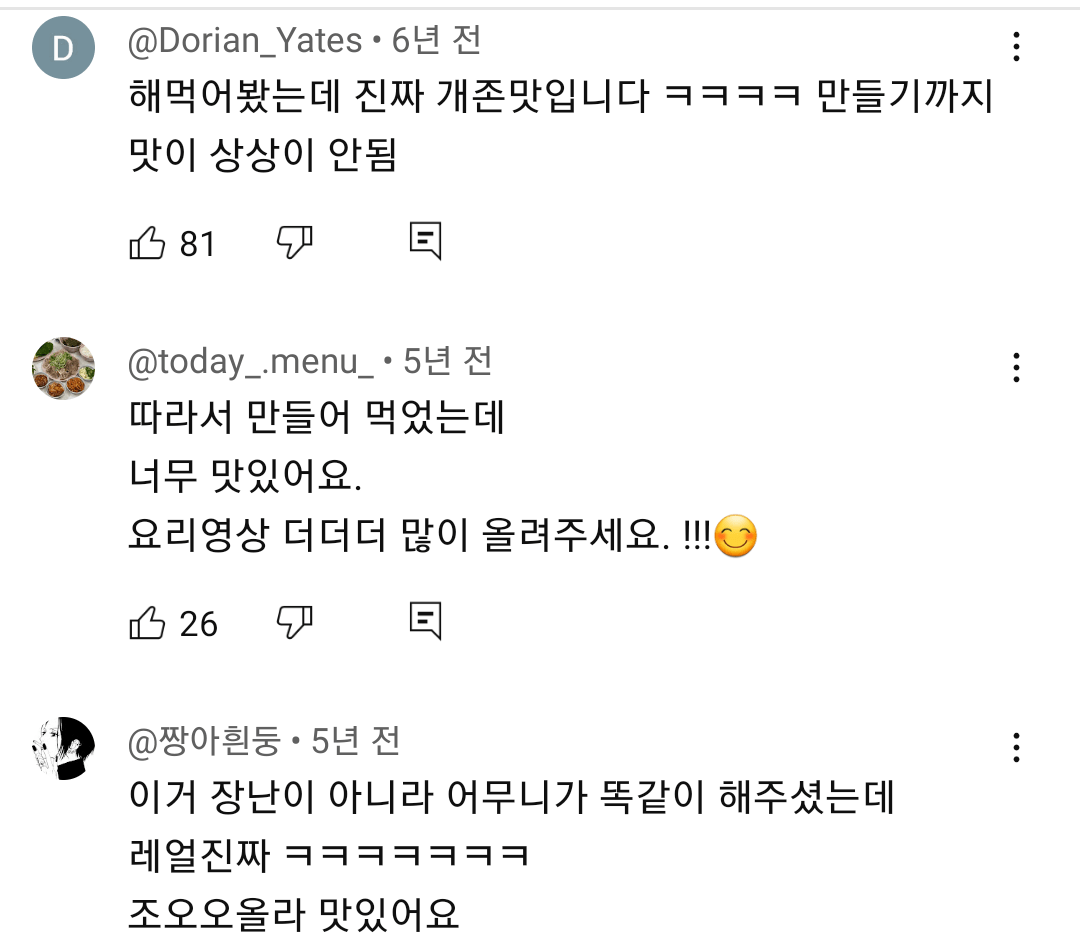The height and width of the screenshot is (948, 1080).
Task: Click the 26 likes count
Action: coord(198,624)
